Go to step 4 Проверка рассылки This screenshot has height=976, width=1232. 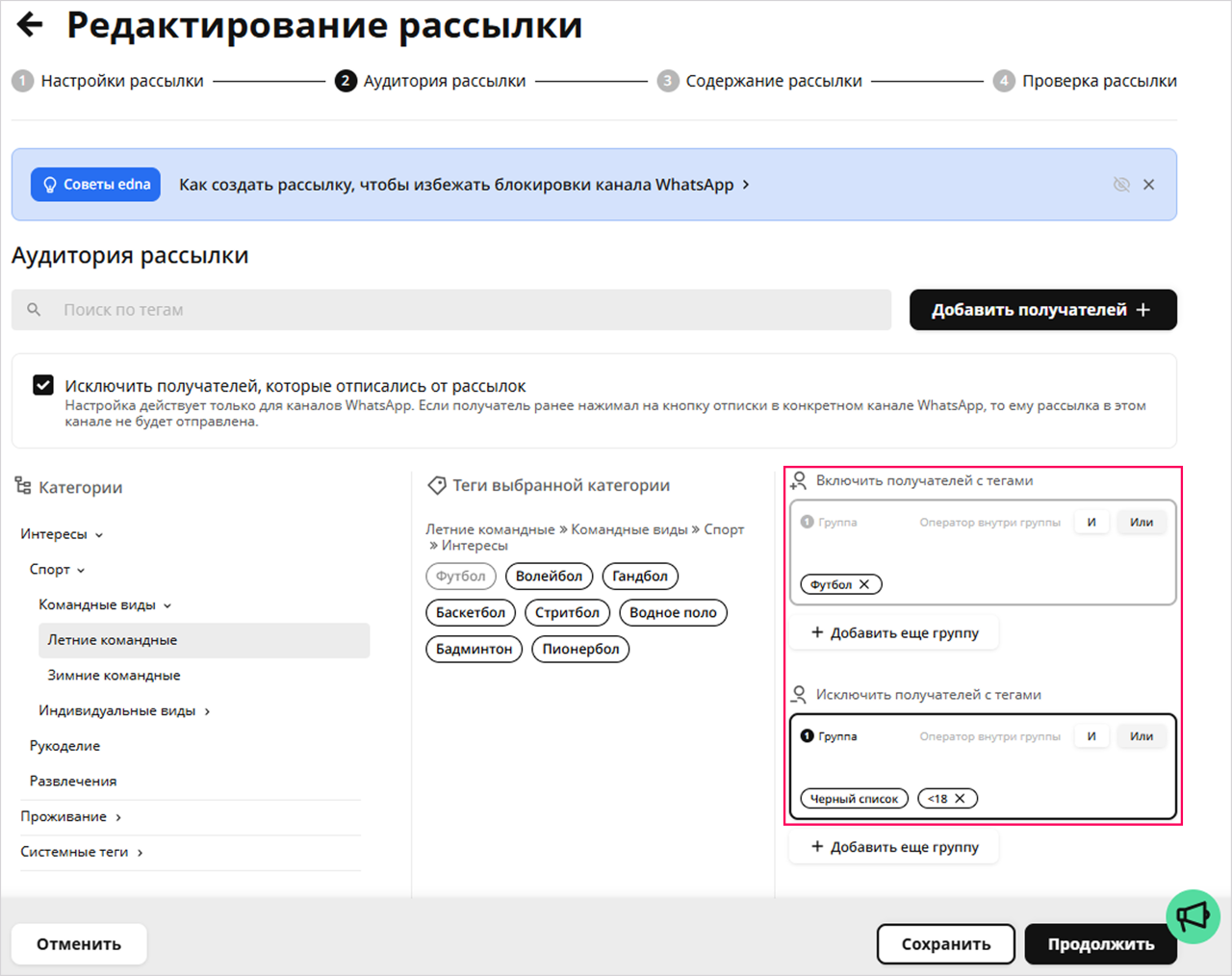[x=1085, y=81]
